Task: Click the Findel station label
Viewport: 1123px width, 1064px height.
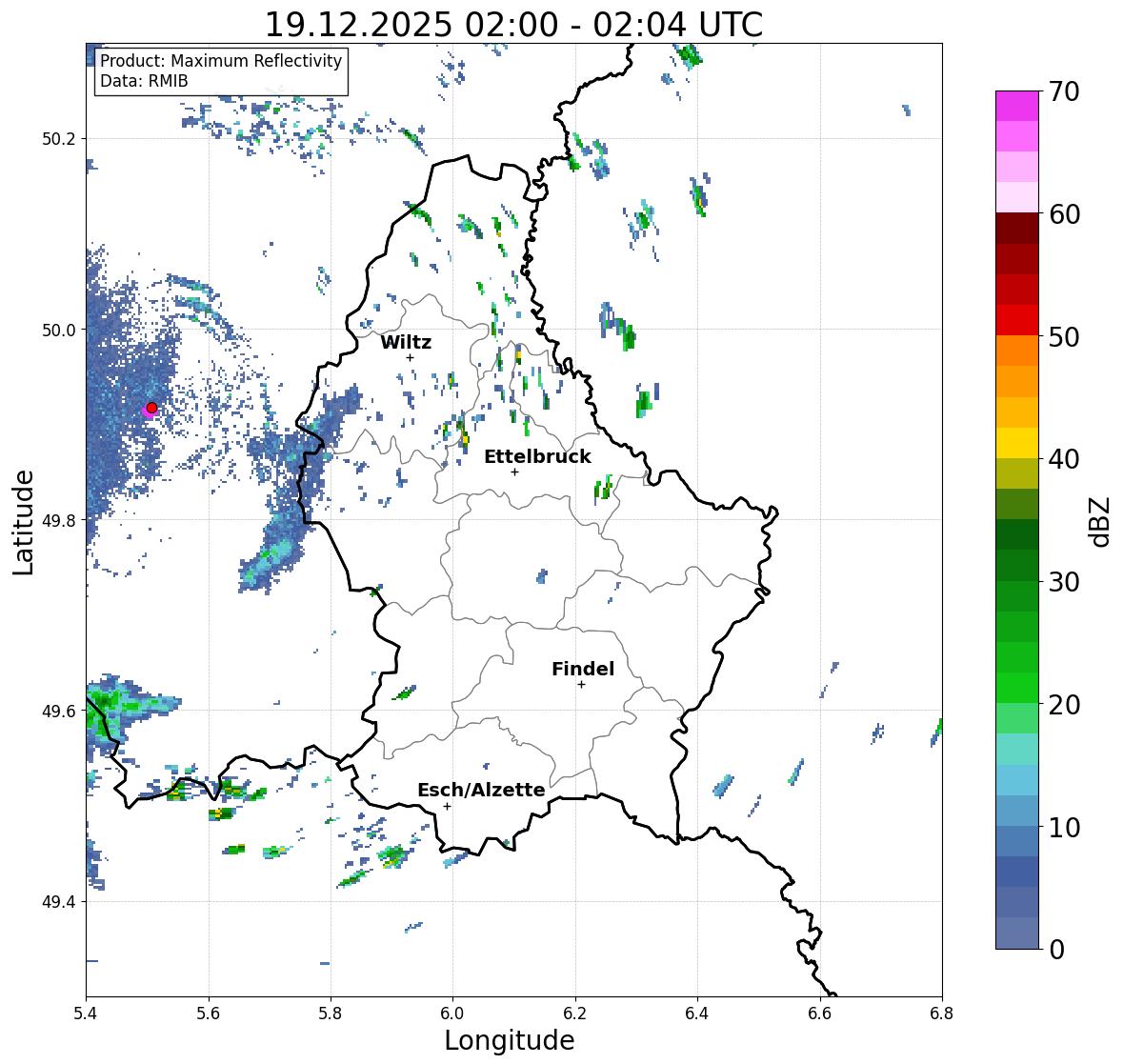Action: [583, 669]
